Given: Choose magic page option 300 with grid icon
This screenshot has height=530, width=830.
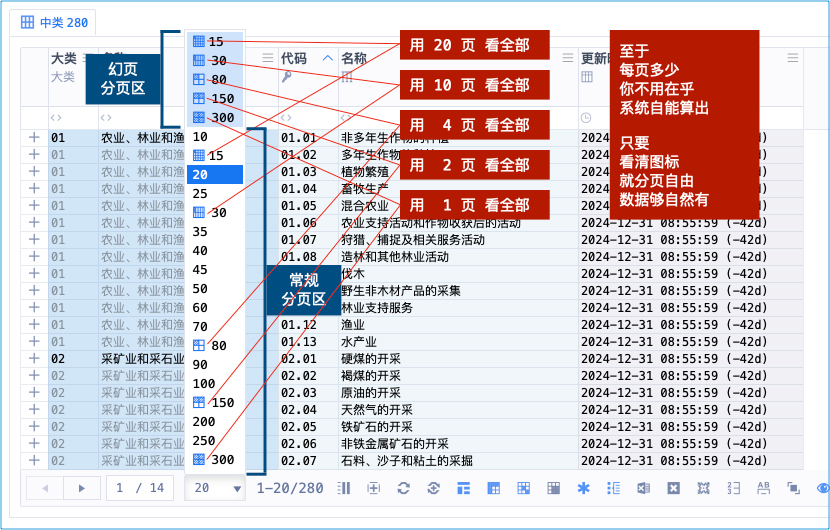Looking at the screenshot, I should [214, 118].
